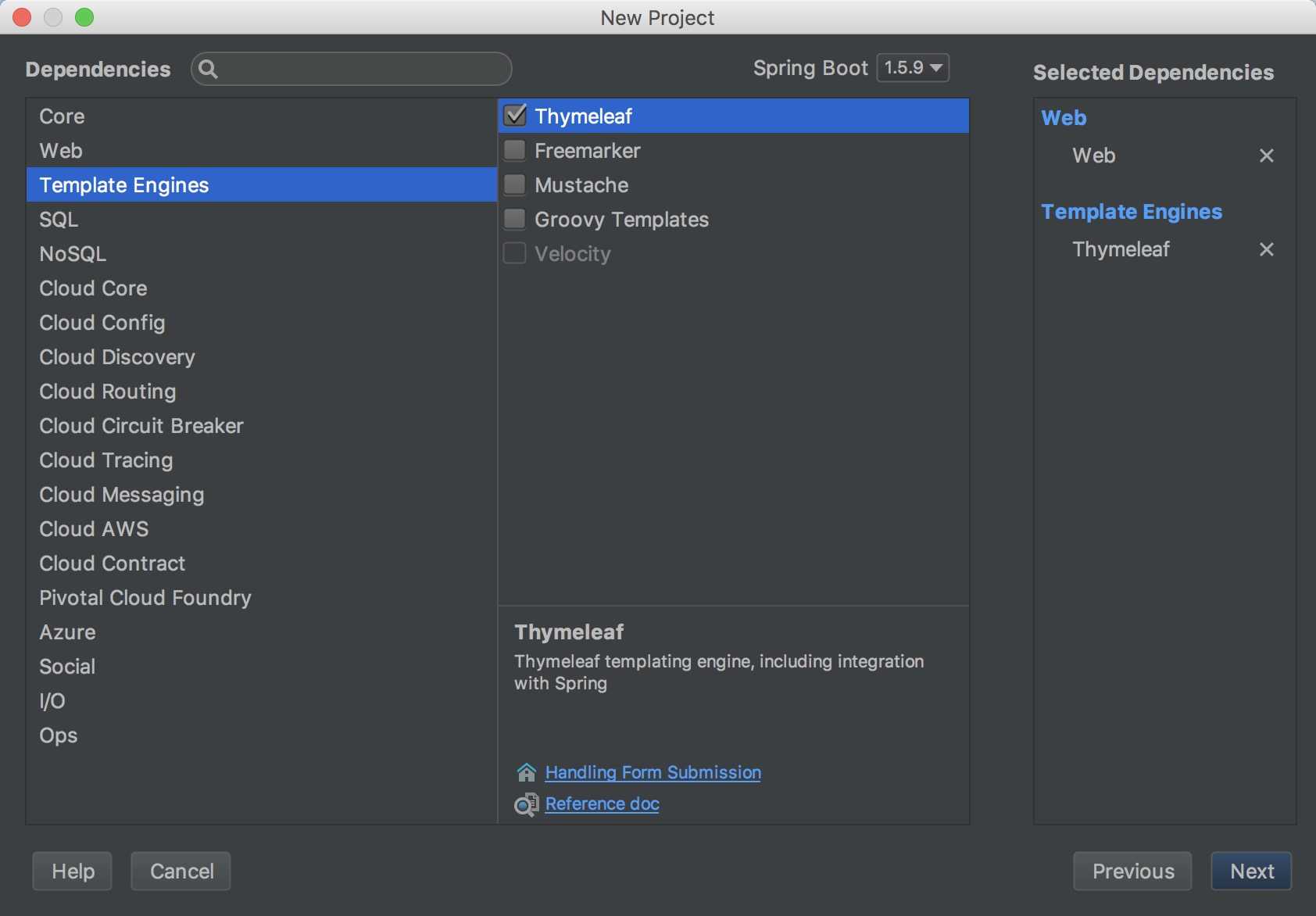Choose the Cloud Config category
The image size is (1316, 916).
[x=262, y=322]
